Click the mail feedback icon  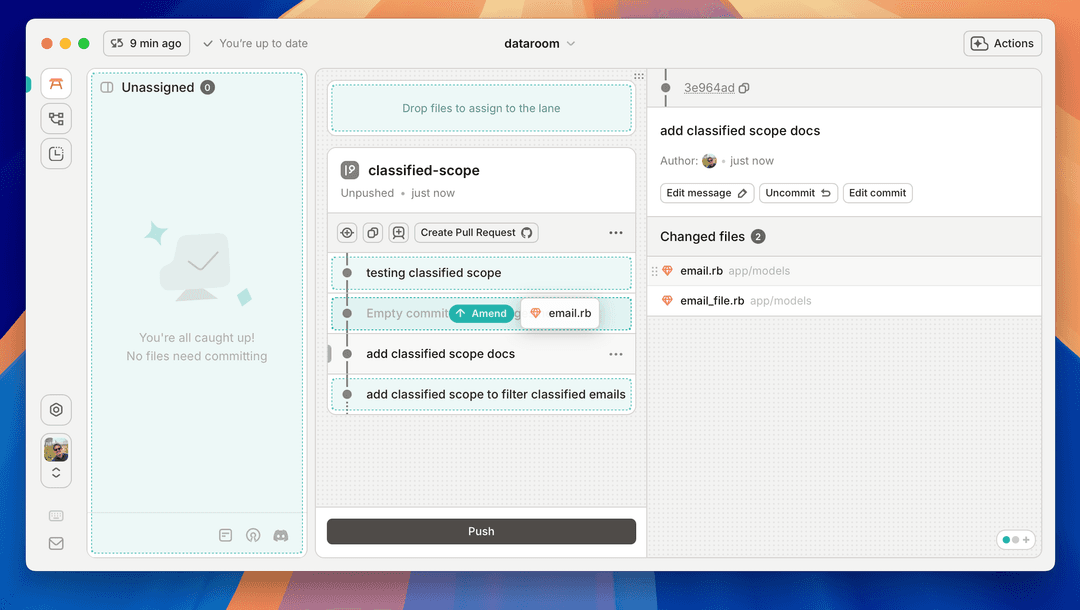(56, 543)
